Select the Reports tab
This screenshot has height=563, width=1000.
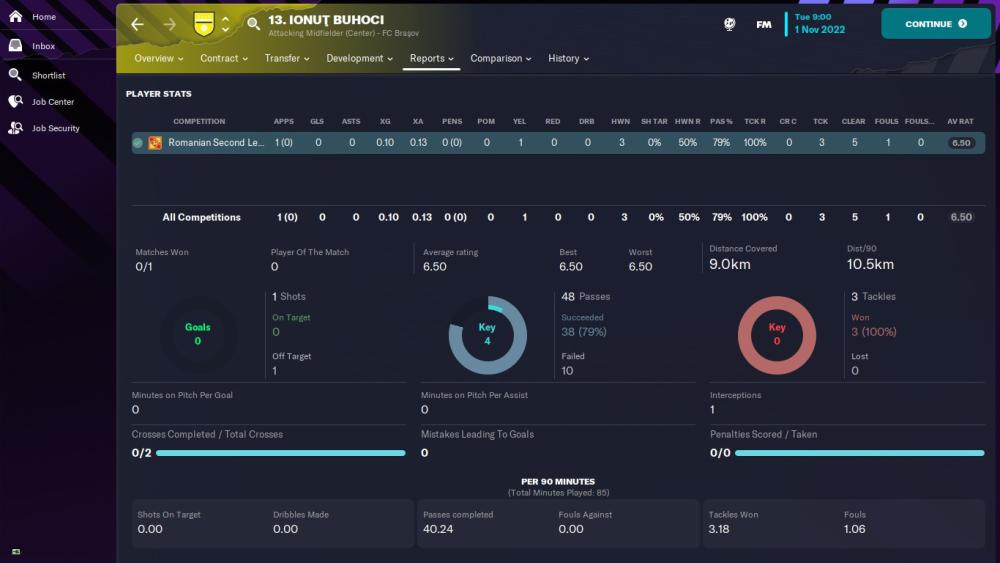coord(432,59)
